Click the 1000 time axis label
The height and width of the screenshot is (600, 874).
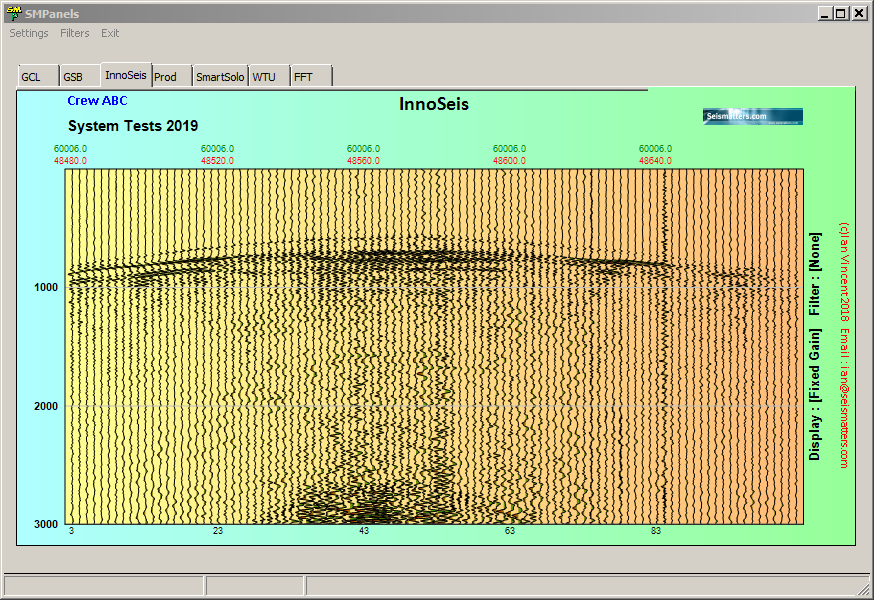tap(46, 287)
